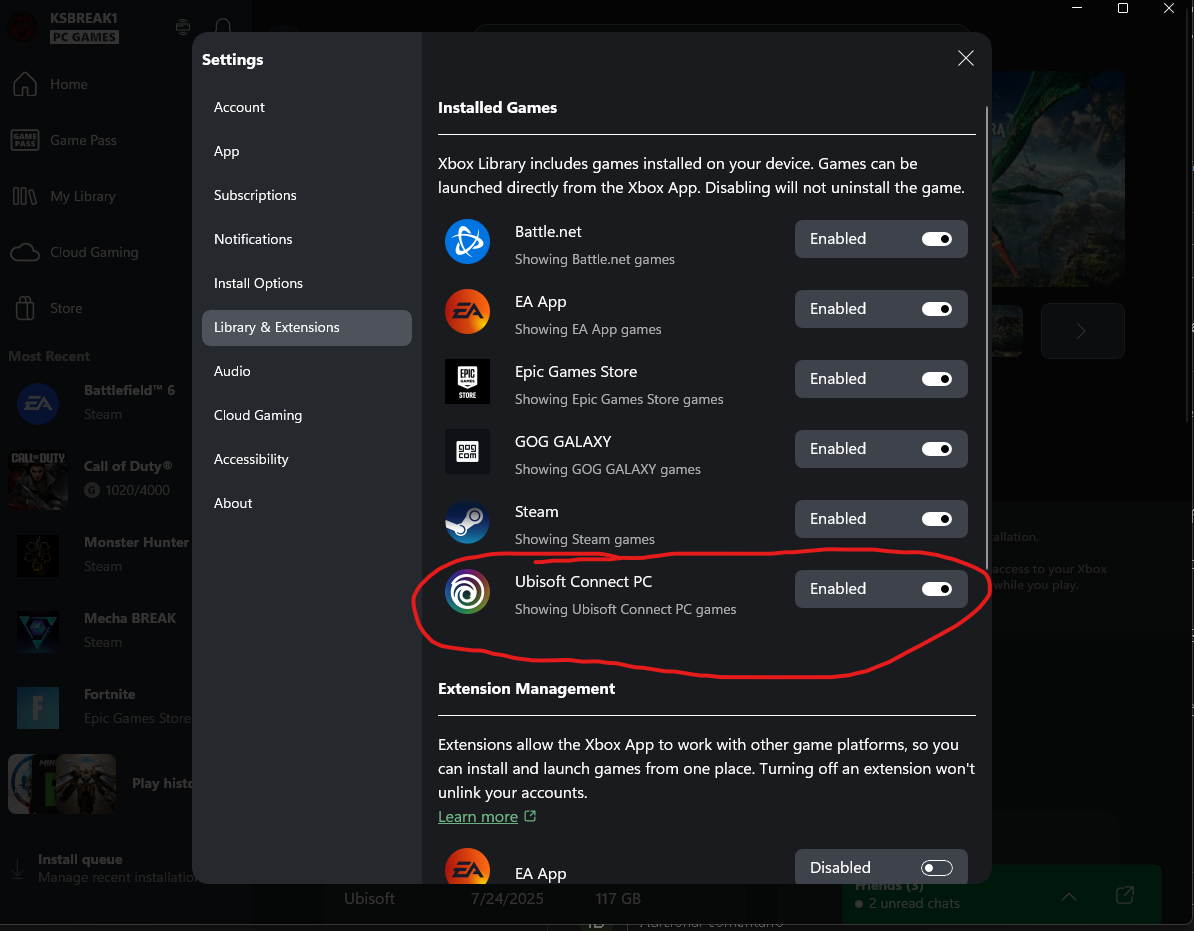Click the next arrow on featured carousel
Screen dimensions: 1194x931
(1082, 331)
